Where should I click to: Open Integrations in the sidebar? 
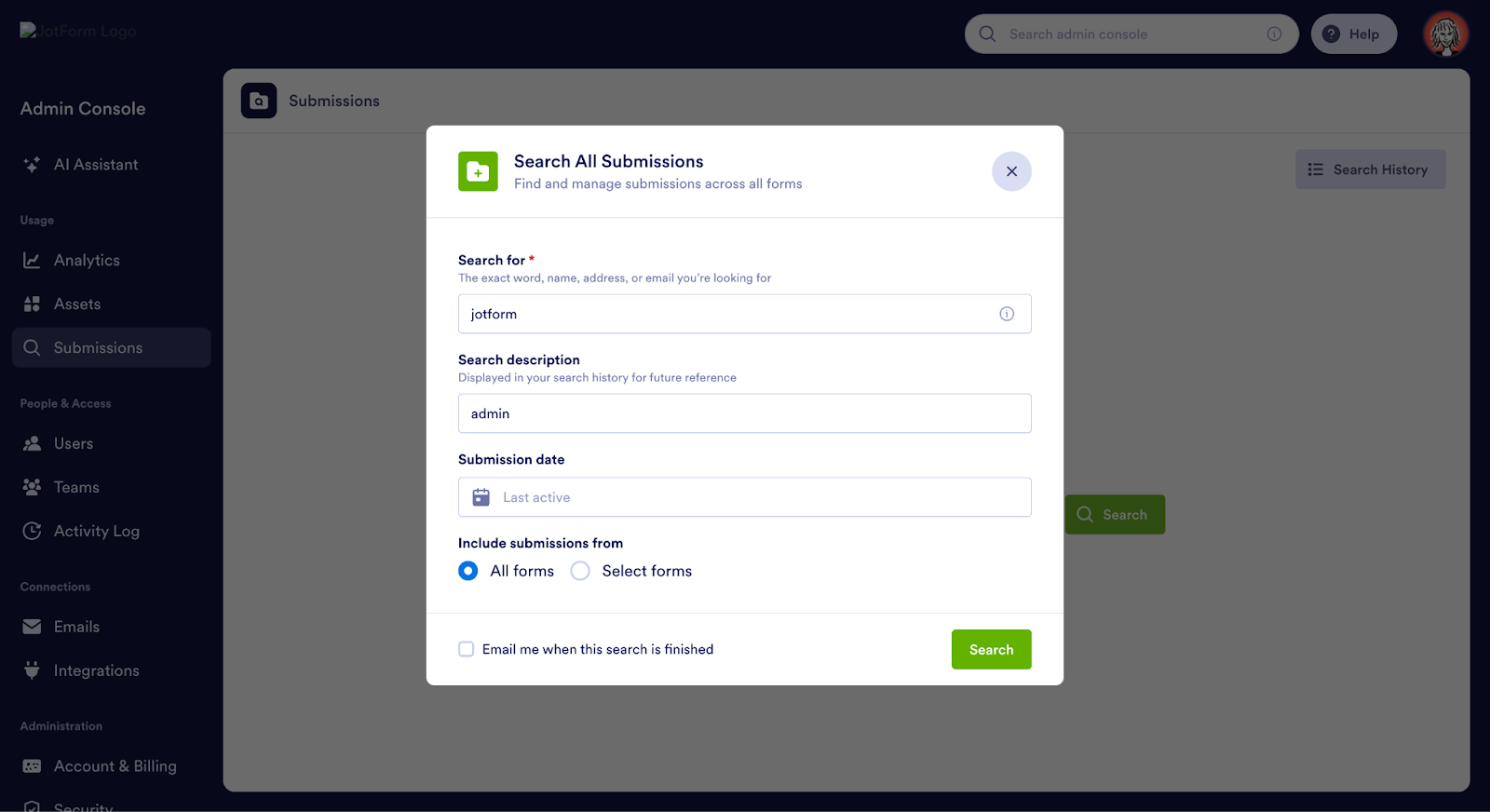112,670
